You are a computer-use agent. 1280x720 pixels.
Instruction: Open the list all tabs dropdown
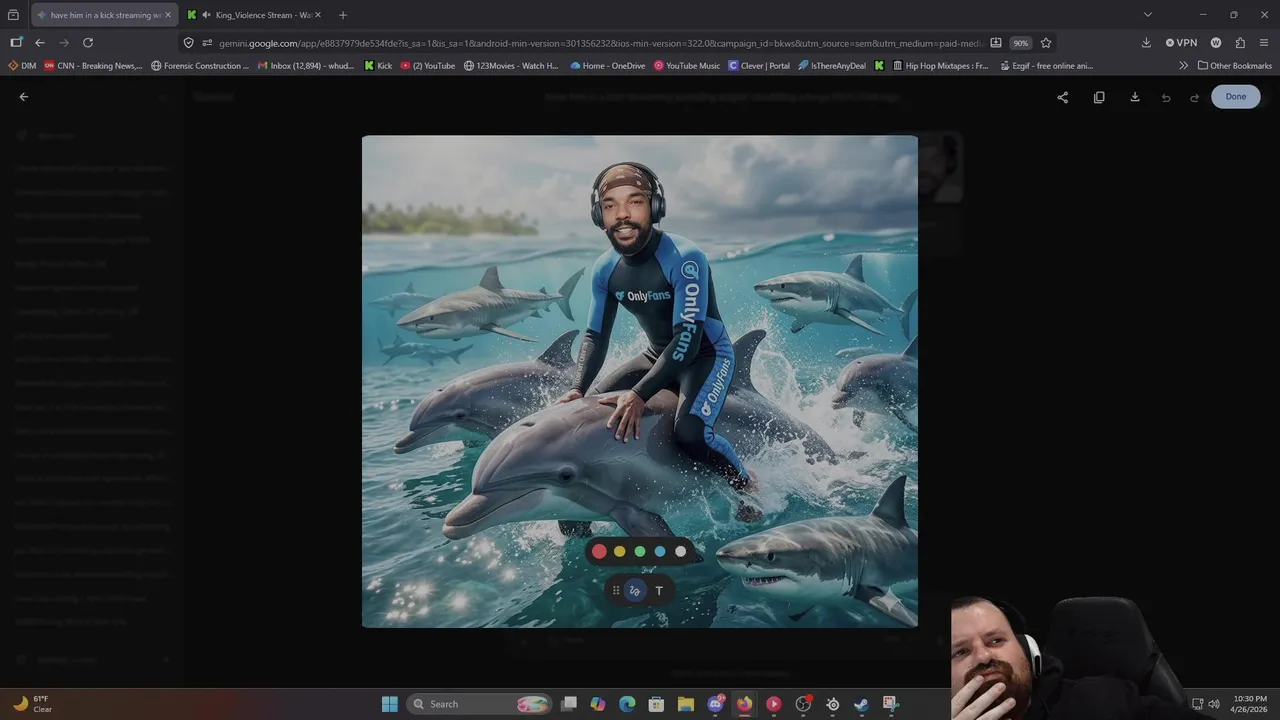(1148, 15)
